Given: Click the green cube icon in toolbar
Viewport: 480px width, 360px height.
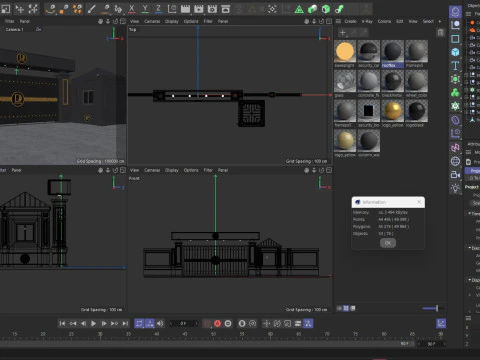Looking at the screenshot, I should click(x=326, y=9).
